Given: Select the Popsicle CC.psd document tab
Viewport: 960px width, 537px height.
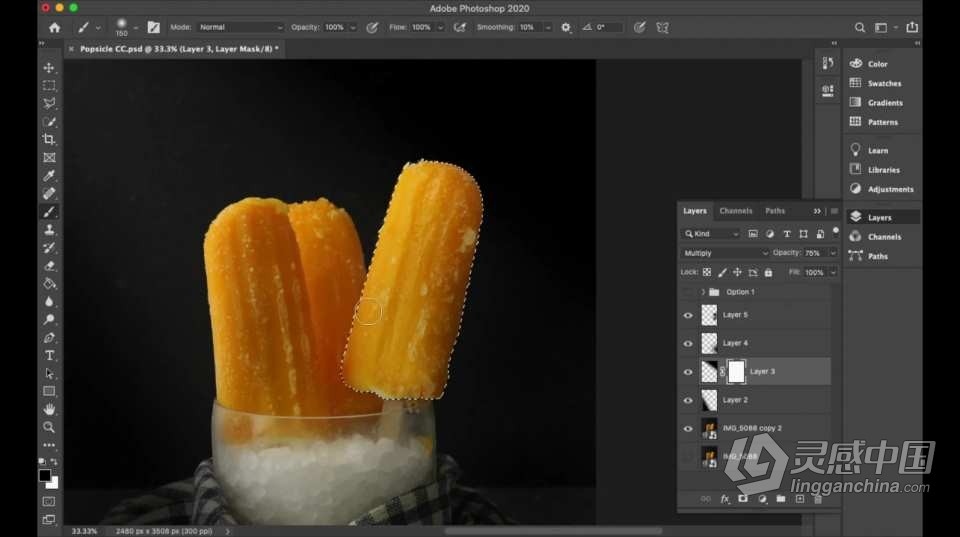Looking at the screenshot, I should point(179,49).
